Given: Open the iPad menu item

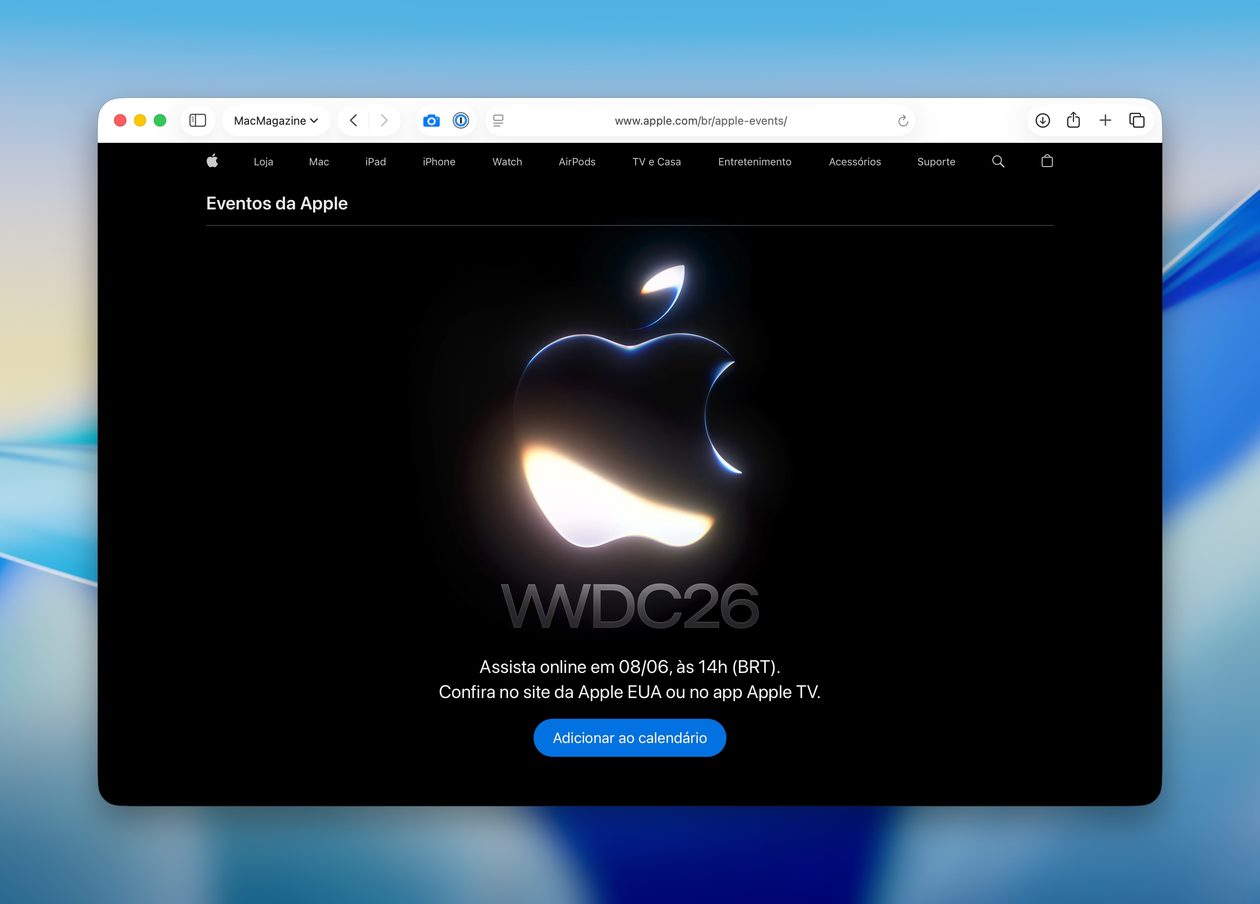Looking at the screenshot, I should pyautogui.click(x=376, y=162).
